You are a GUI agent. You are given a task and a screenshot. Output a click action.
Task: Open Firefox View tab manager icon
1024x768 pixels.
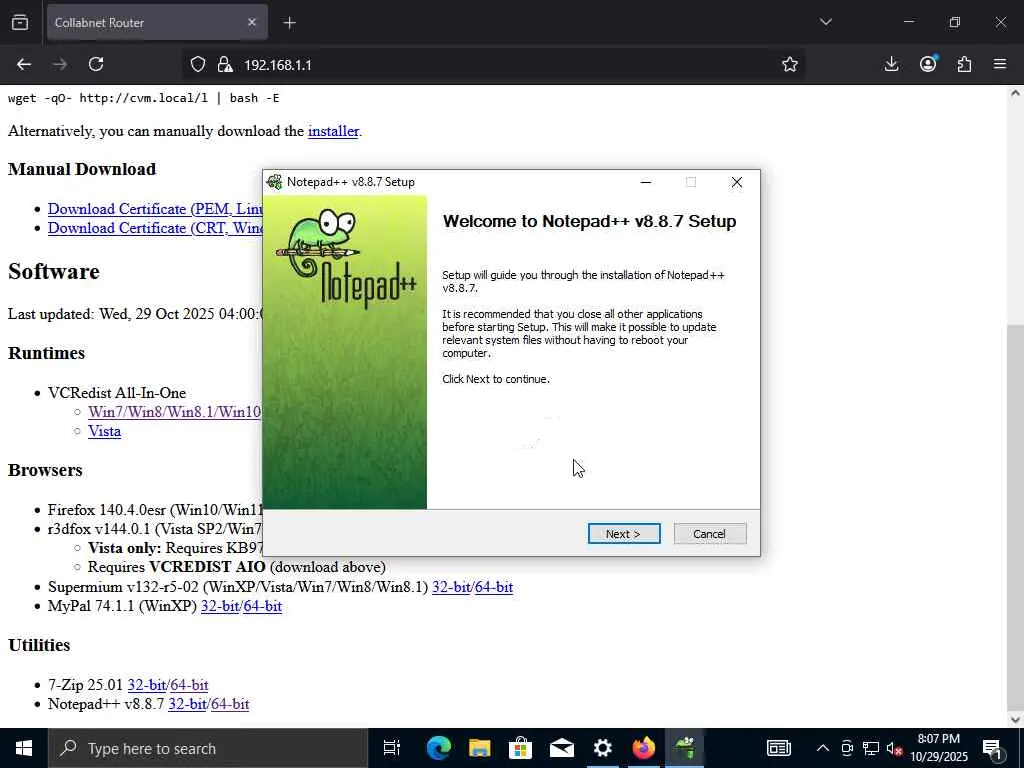point(20,22)
